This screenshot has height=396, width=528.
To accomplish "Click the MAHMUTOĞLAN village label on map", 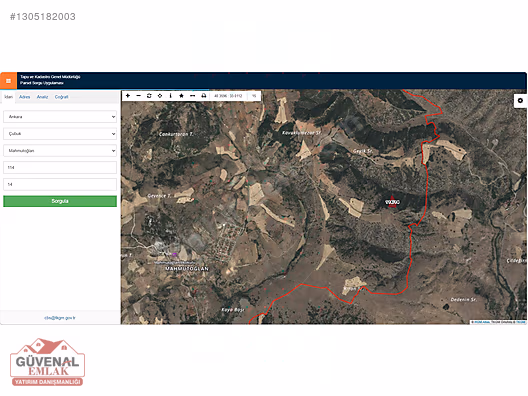I will [x=187, y=269].
